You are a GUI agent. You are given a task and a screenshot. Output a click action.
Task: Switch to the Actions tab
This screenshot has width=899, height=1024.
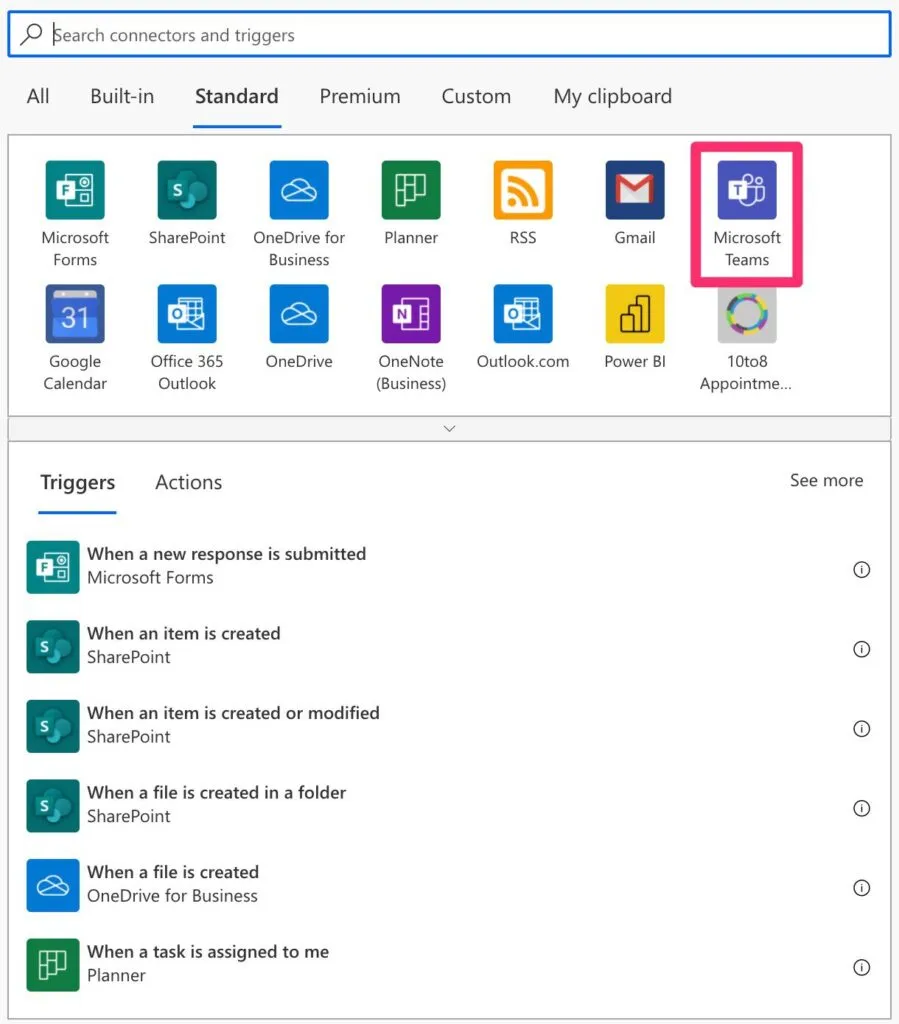(188, 483)
